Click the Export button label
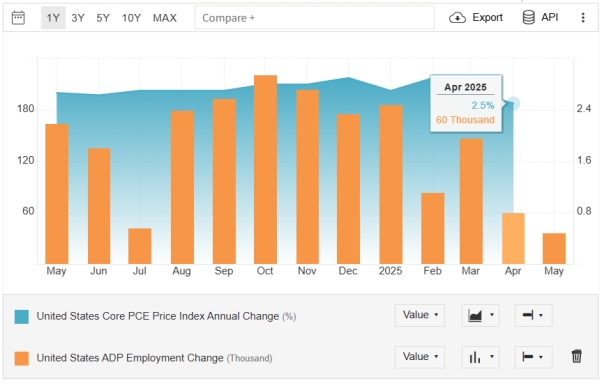Image resolution: width=602 pixels, height=384 pixels. (487, 18)
